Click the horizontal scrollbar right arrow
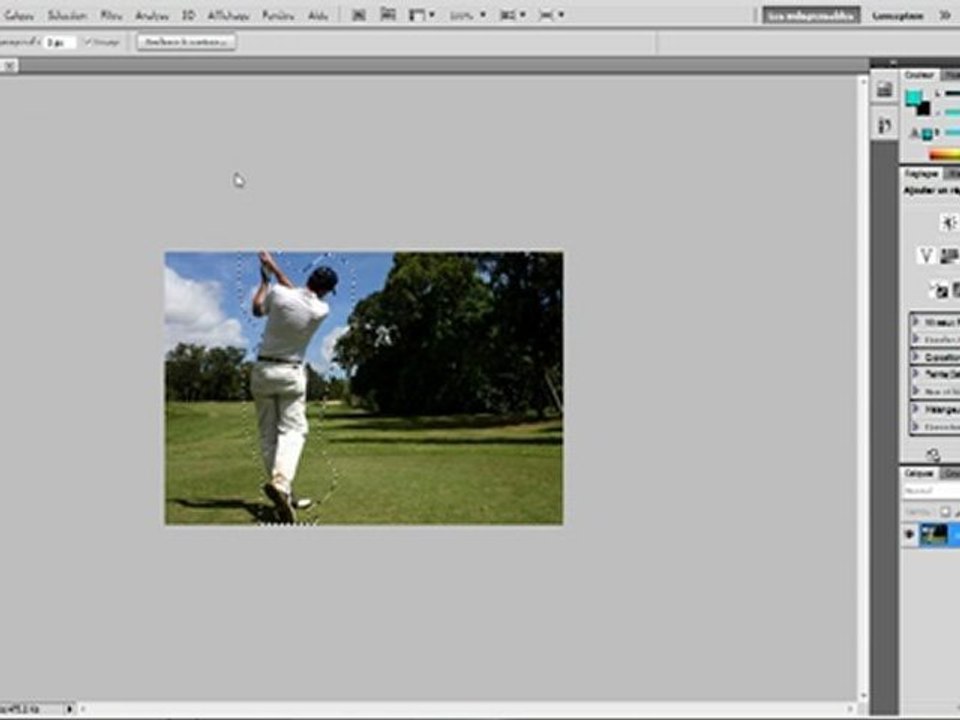 (x=852, y=709)
